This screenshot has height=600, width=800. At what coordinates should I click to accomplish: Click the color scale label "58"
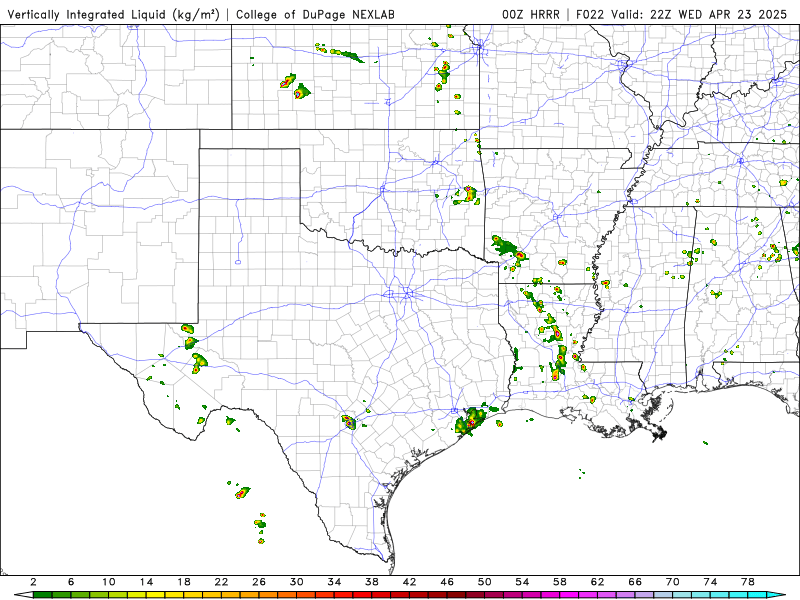[x=560, y=582]
